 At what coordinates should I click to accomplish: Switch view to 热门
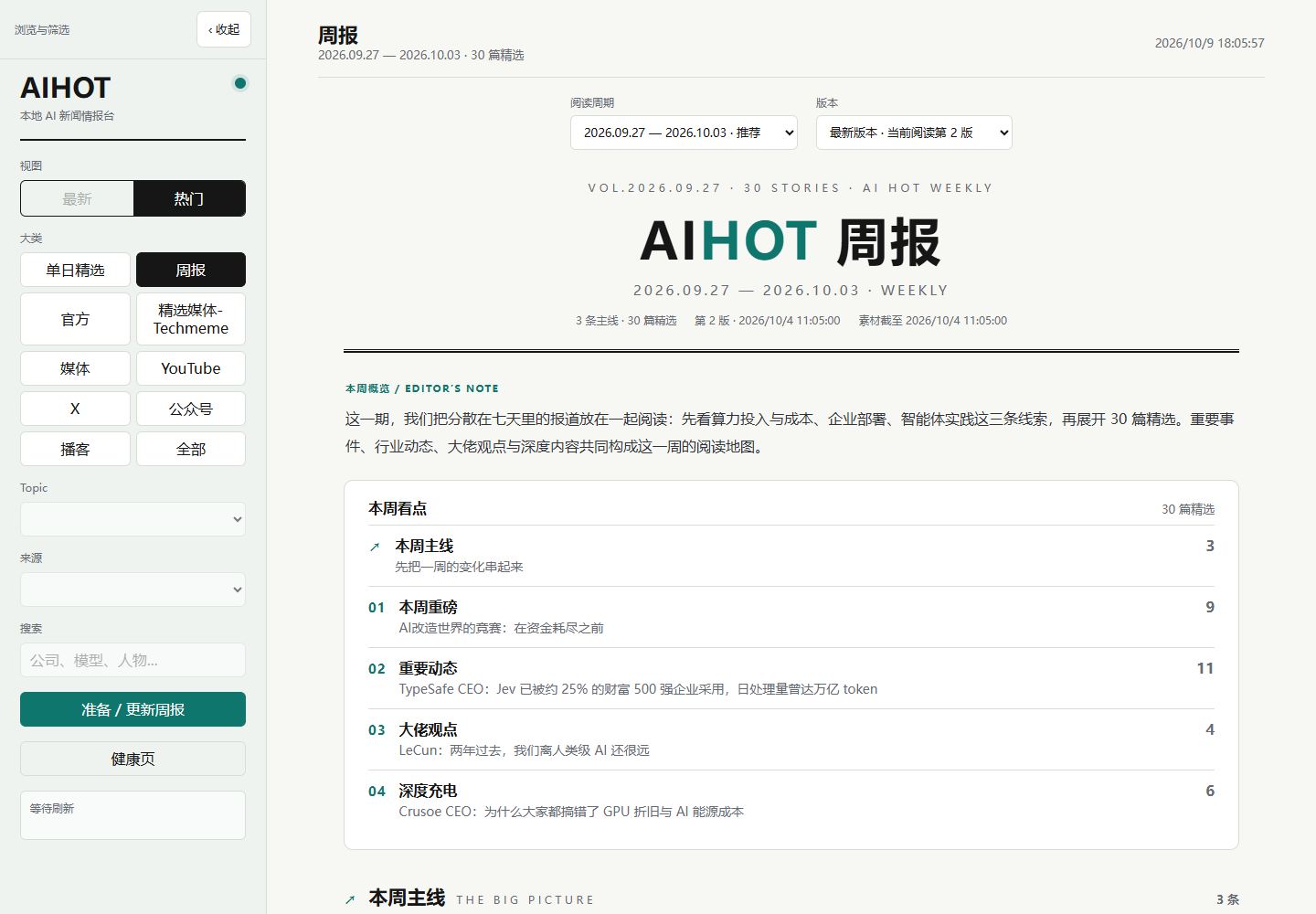189,198
